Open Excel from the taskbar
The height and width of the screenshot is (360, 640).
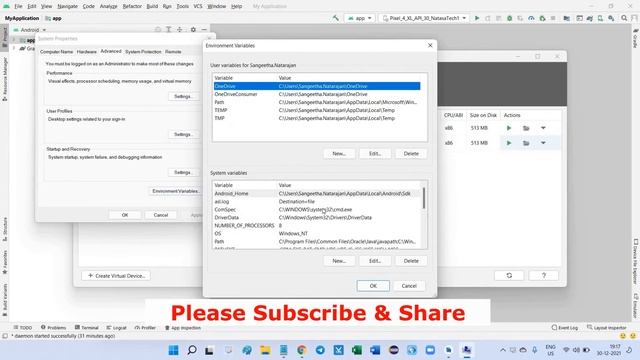pos(357,350)
